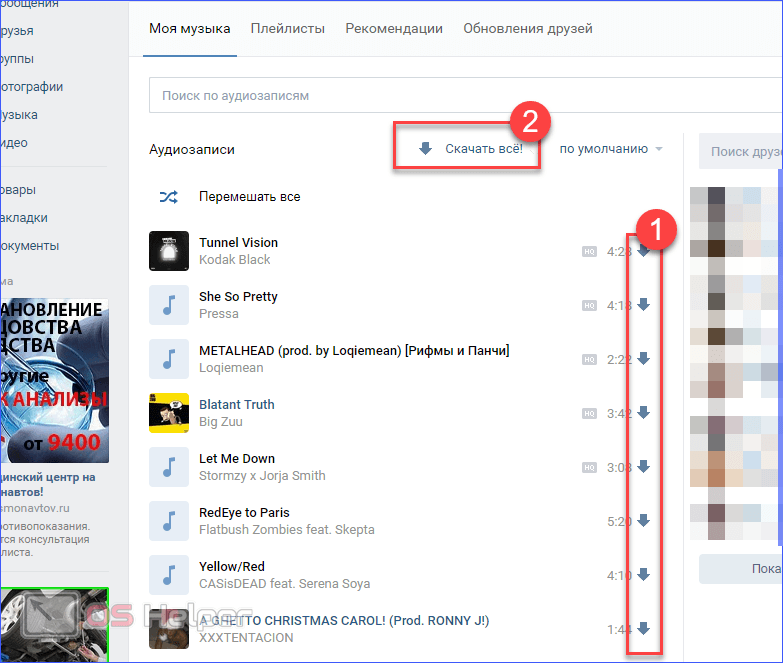Download A GHETTO CHRISTMAS CAROL track
The image size is (783, 663).
[644, 629]
